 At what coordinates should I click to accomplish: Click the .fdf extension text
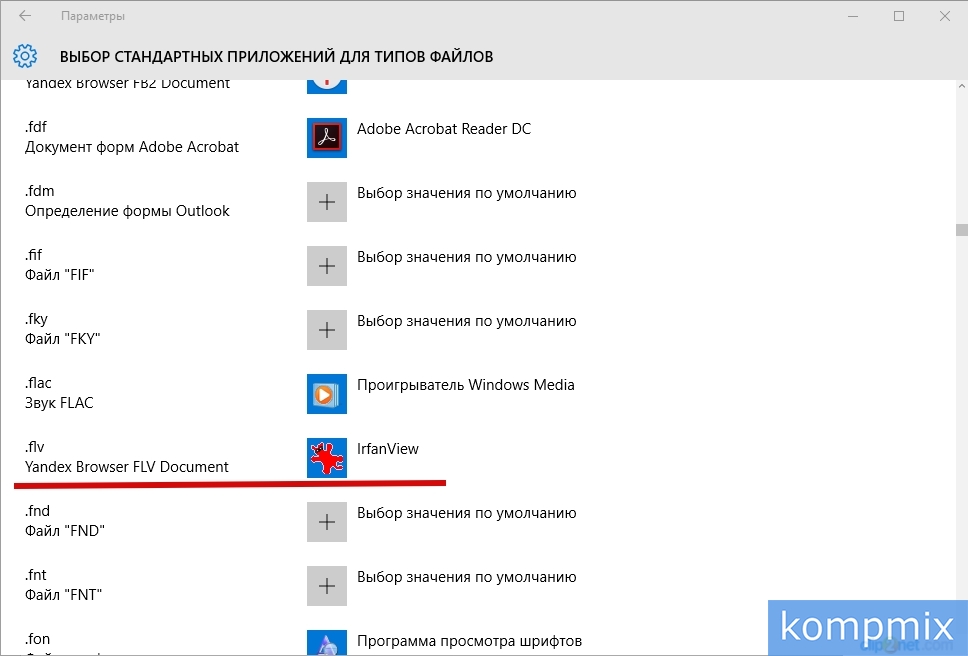(x=36, y=127)
